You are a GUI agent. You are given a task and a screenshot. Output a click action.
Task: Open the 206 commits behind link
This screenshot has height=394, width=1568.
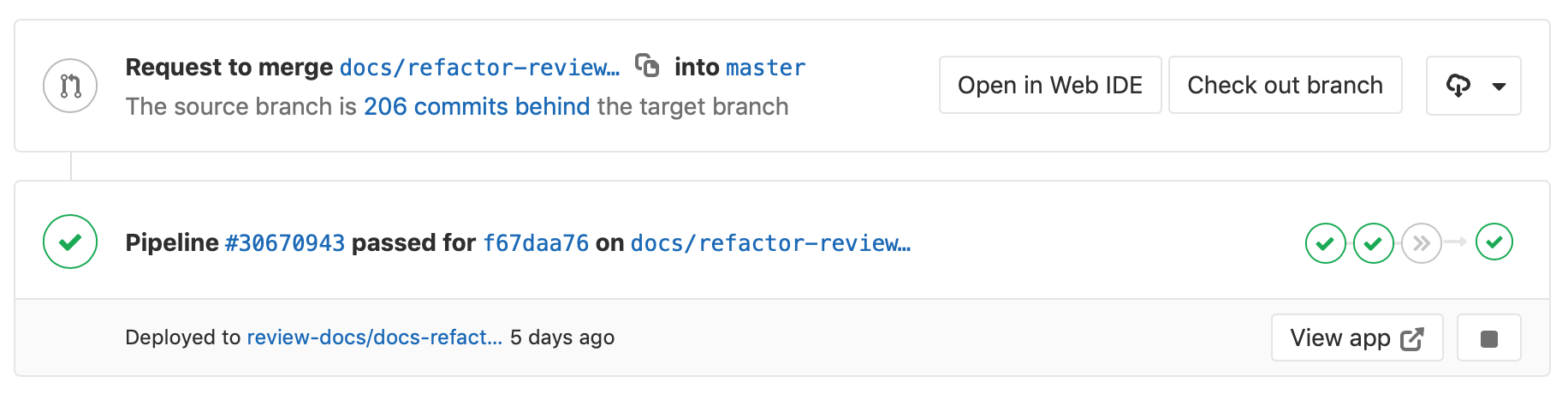[477, 106]
